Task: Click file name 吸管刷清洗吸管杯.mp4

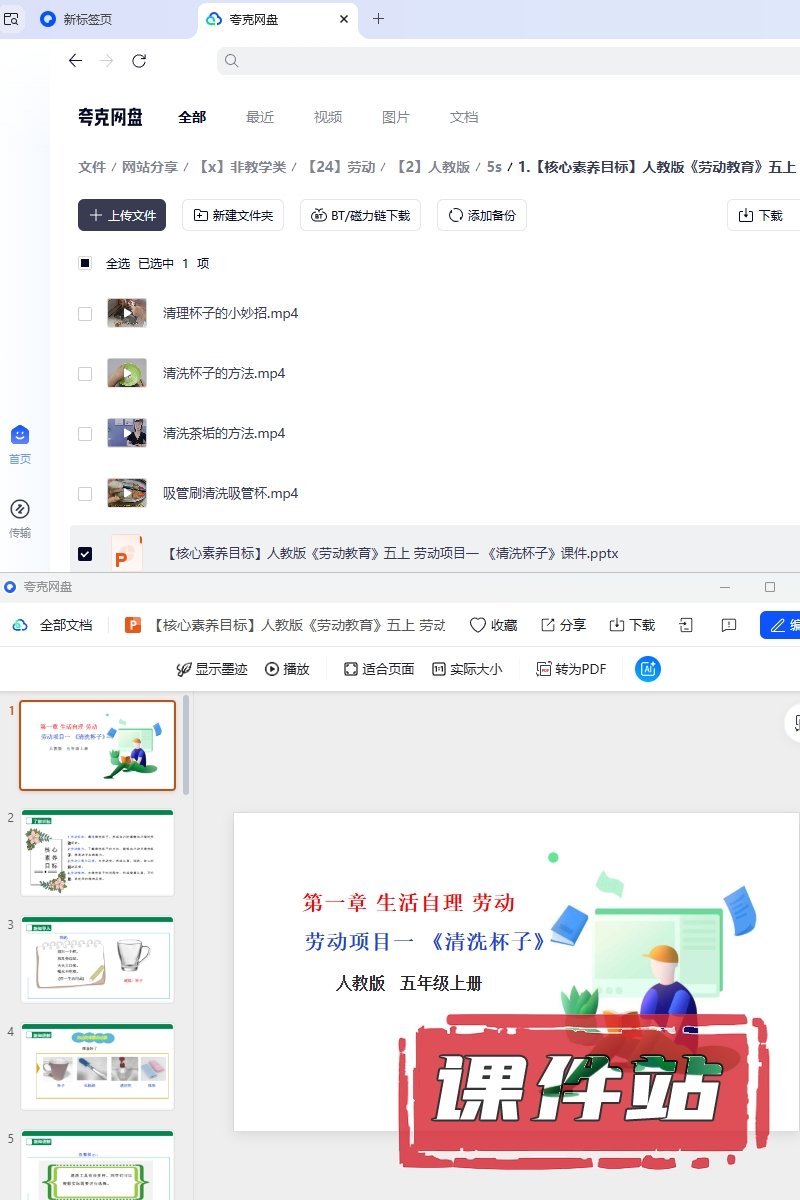Action: (230, 493)
